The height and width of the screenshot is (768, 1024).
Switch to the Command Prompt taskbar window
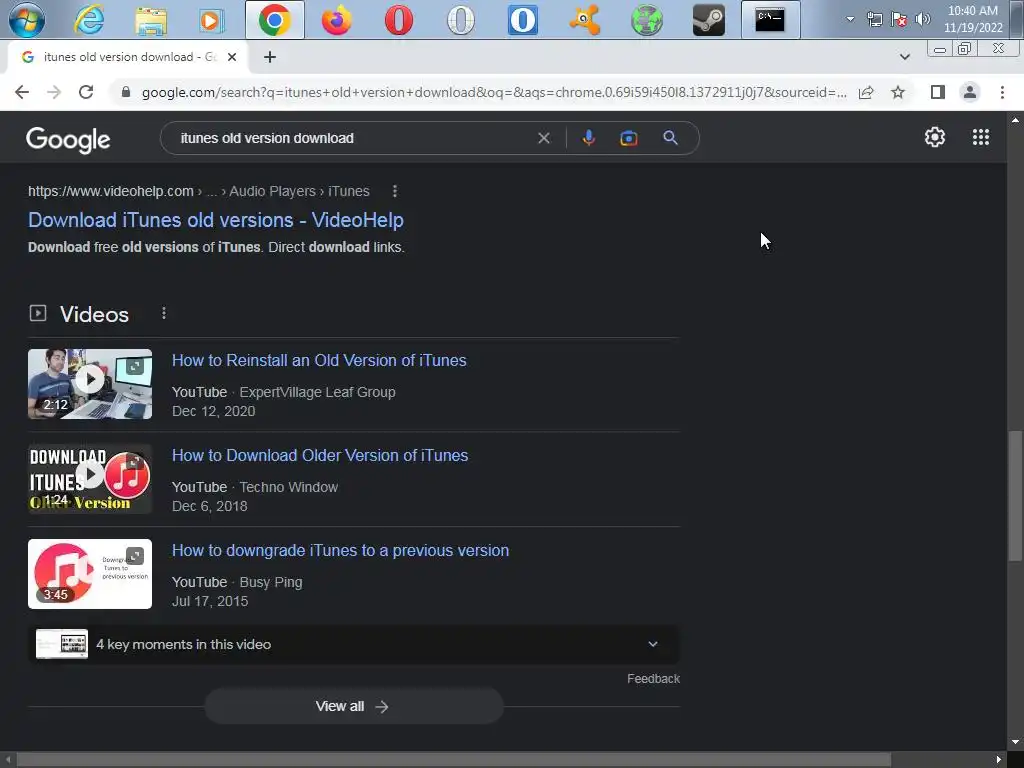[771, 20]
